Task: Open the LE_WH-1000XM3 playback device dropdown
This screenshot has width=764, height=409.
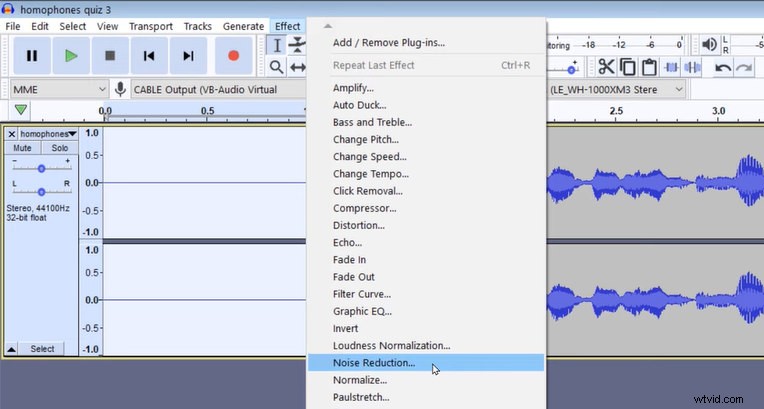Action: pyautogui.click(x=616, y=89)
